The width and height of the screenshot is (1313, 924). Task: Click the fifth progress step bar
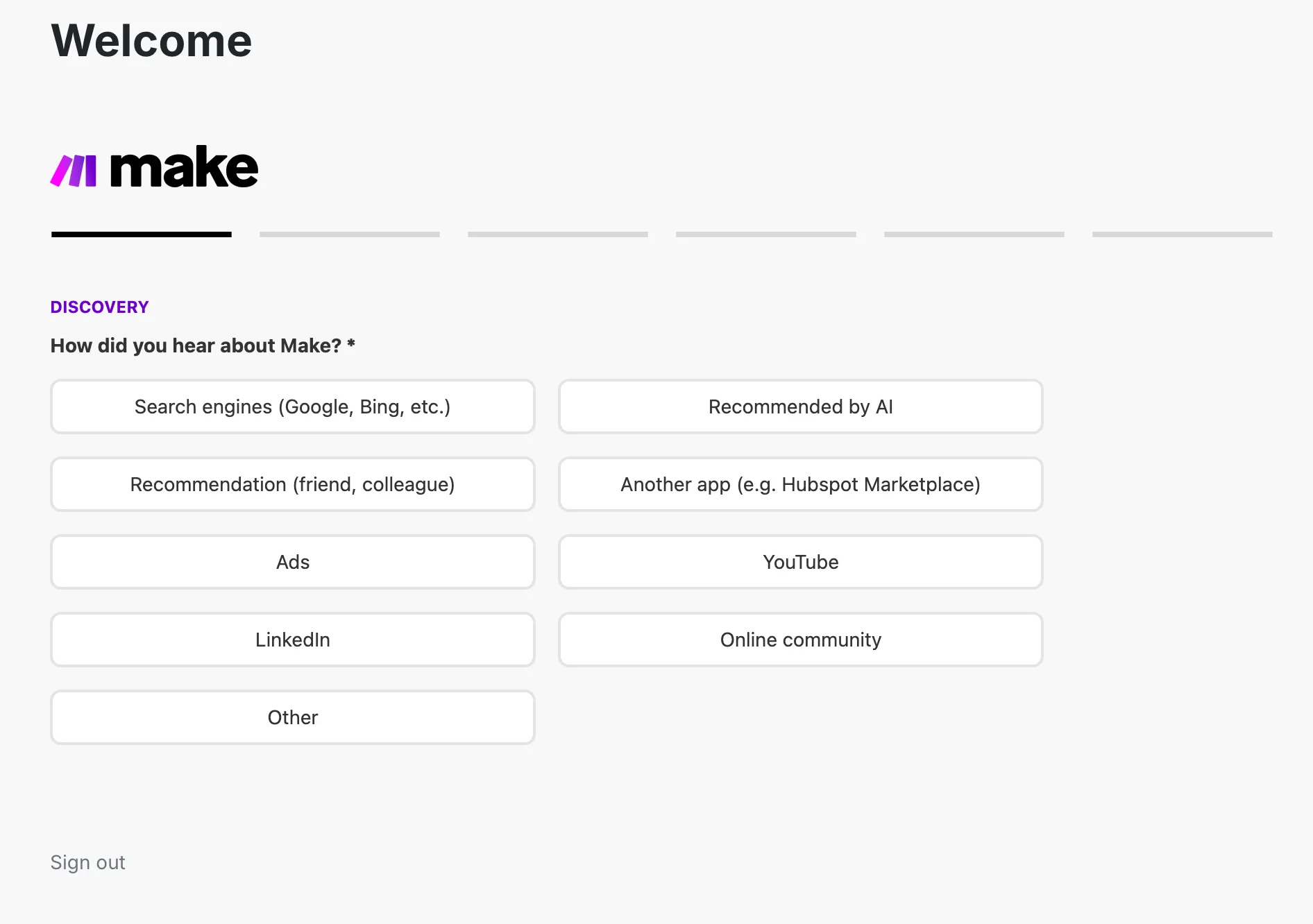click(x=974, y=234)
